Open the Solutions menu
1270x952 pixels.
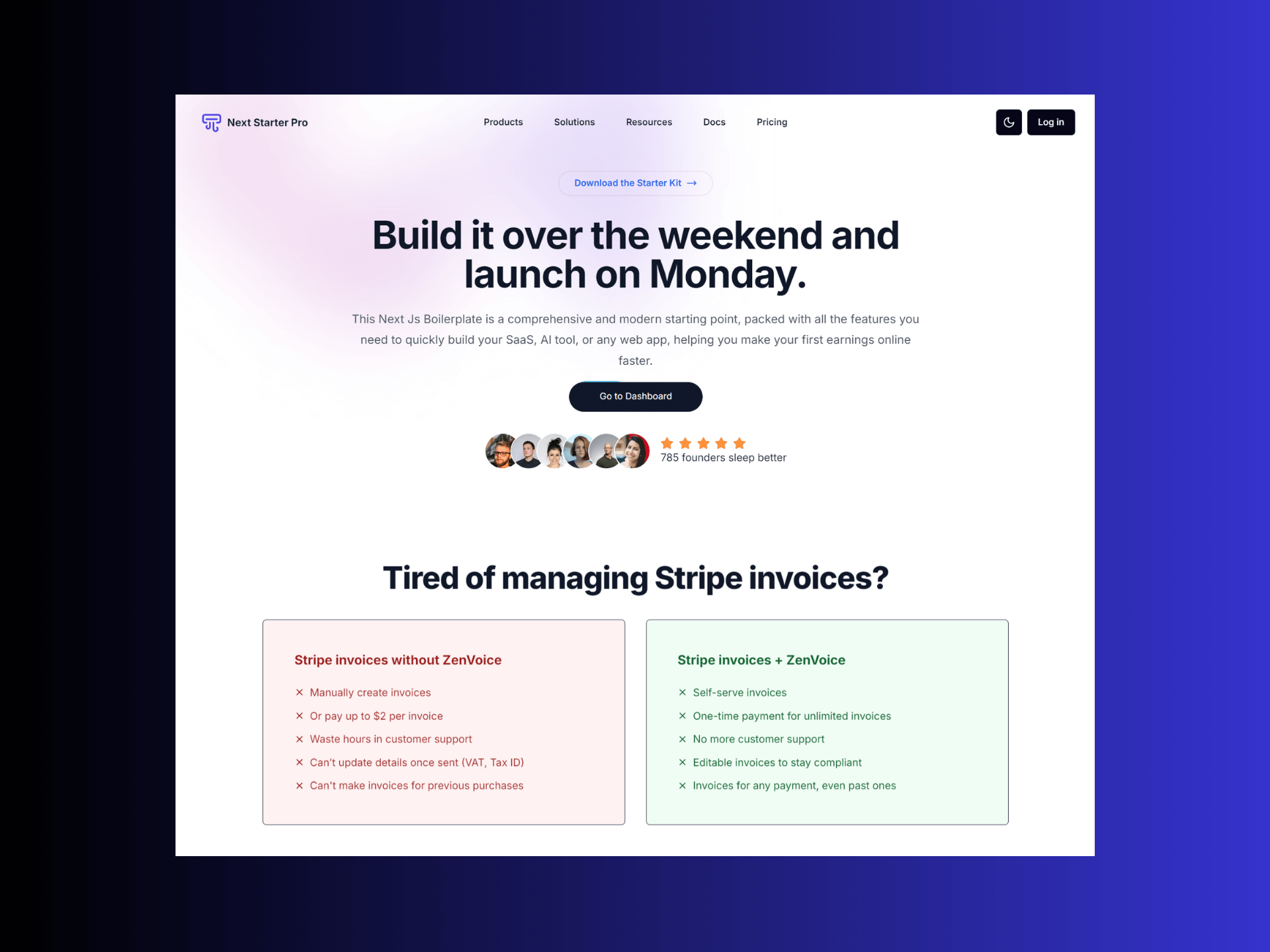(x=574, y=122)
